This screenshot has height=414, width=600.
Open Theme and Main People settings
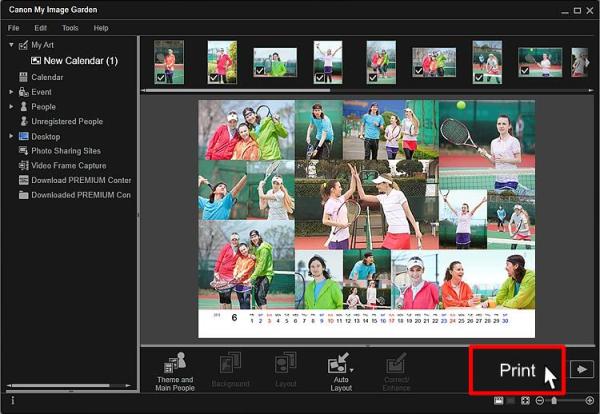point(175,371)
